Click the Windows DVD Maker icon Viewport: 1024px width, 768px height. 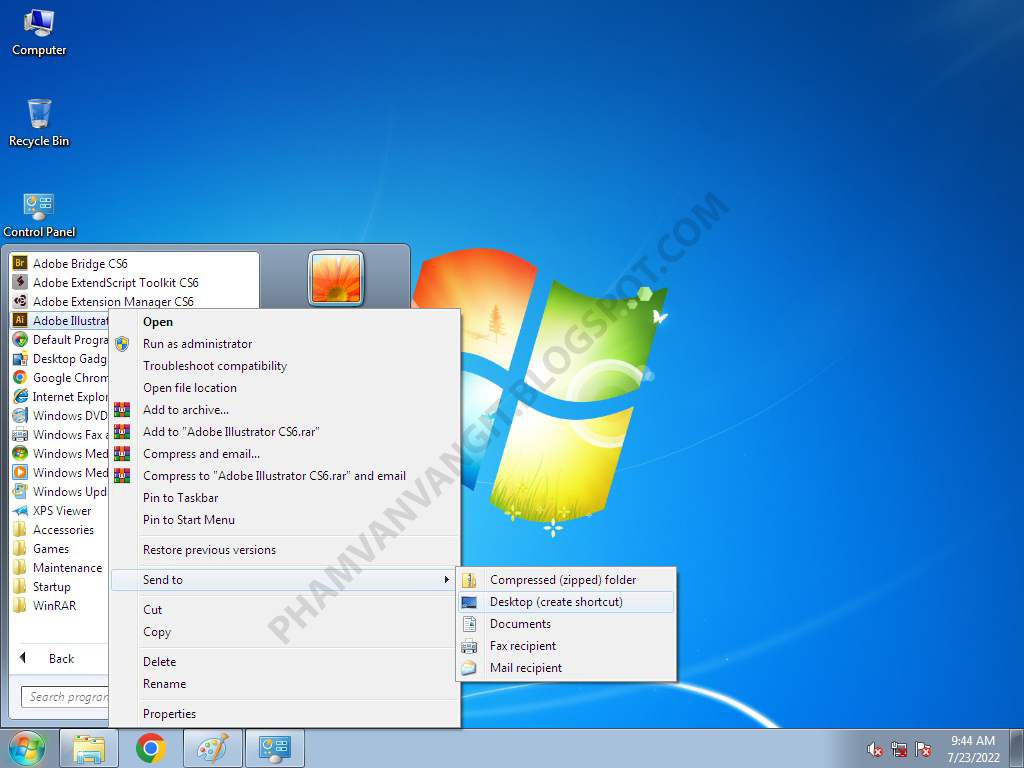click(20, 415)
